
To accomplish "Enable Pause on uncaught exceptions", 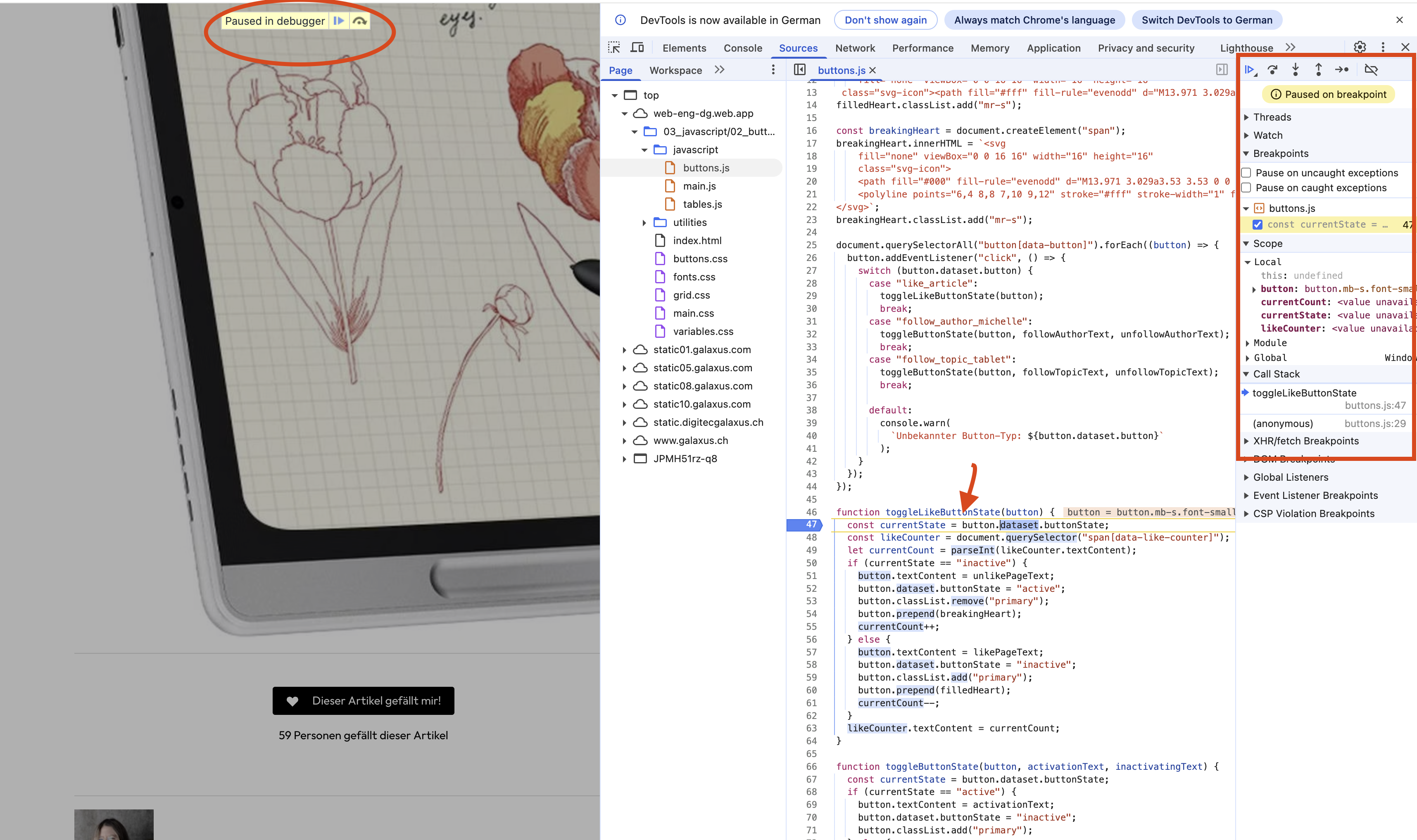I will coord(1247,173).
